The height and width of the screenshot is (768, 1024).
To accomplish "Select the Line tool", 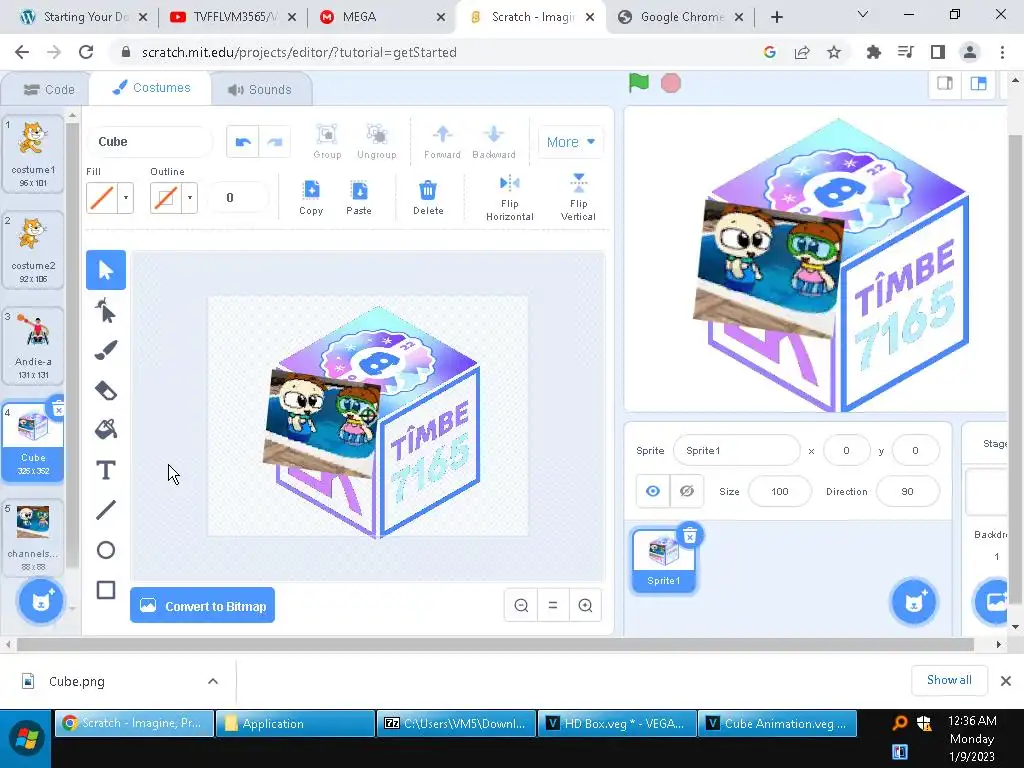I will 106,510.
